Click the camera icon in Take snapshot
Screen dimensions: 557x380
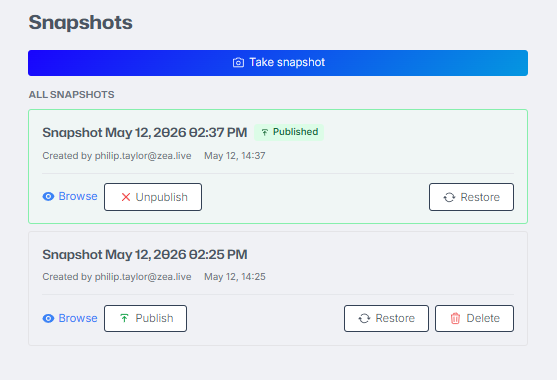pyautogui.click(x=238, y=63)
